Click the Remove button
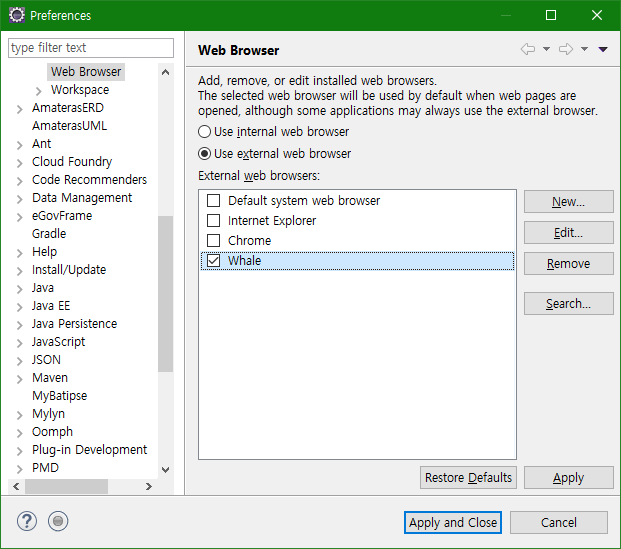The width and height of the screenshot is (621, 549). pyautogui.click(x=569, y=263)
